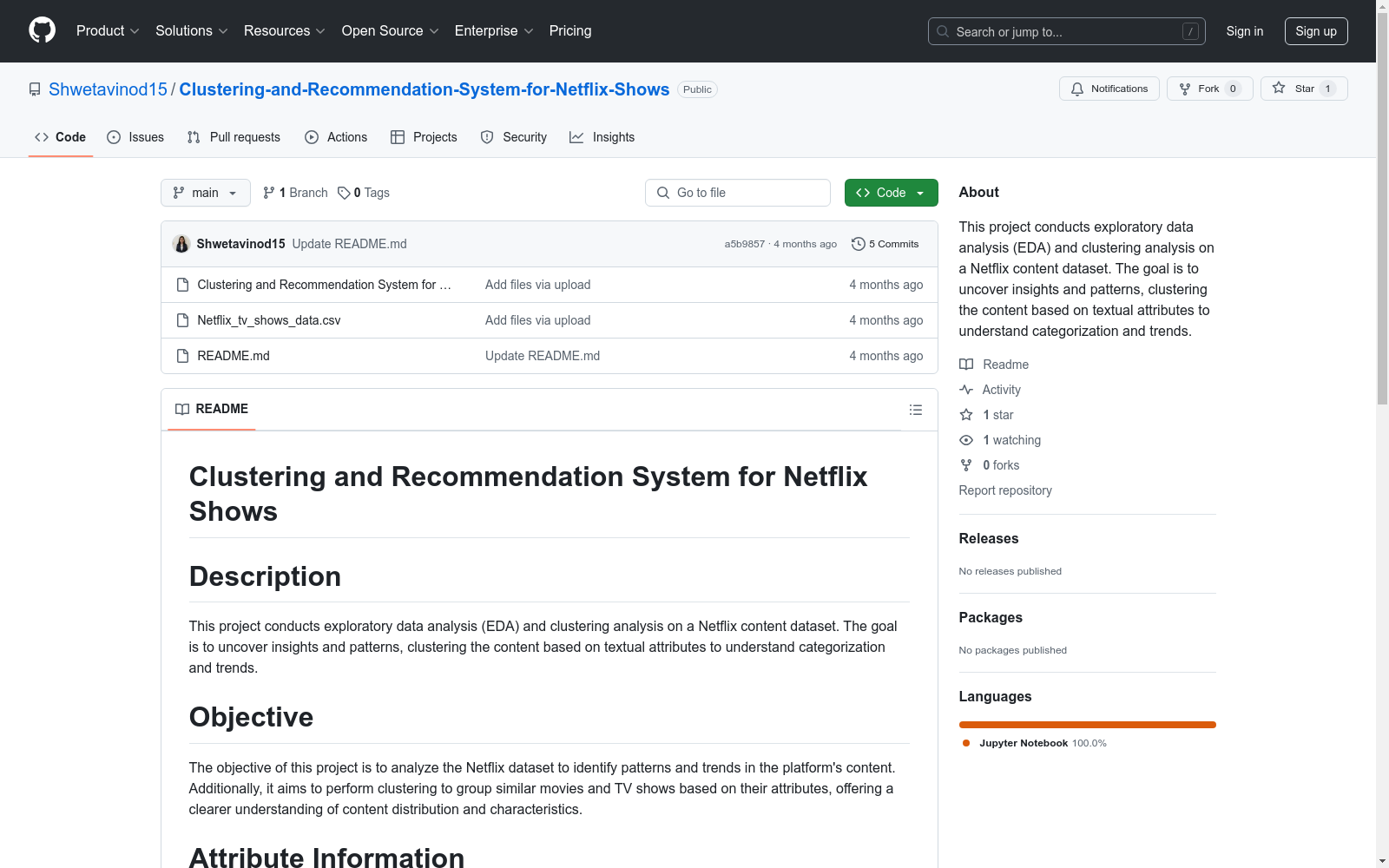View the 5 Commits history
Screen dimensions: 1389x868
(885, 244)
